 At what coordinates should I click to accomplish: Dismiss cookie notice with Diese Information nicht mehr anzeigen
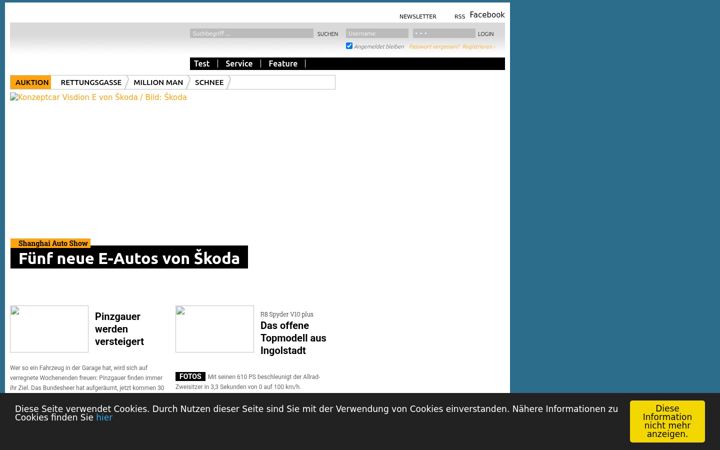coord(667,421)
